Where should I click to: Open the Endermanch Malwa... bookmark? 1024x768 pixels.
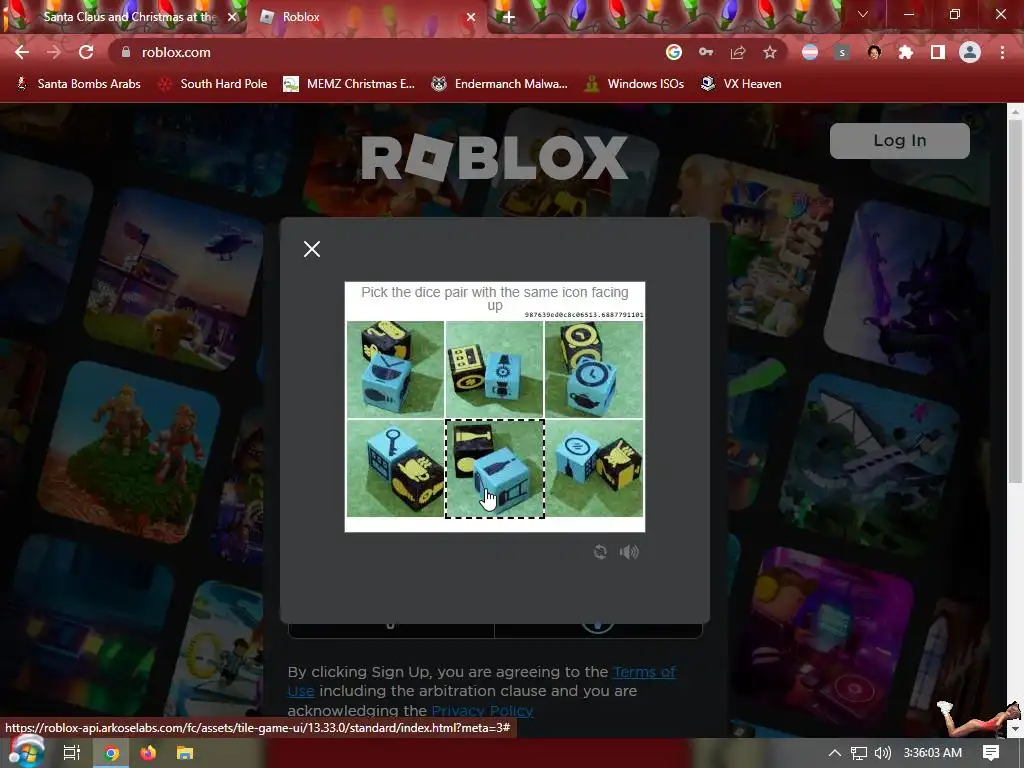point(500,84)
